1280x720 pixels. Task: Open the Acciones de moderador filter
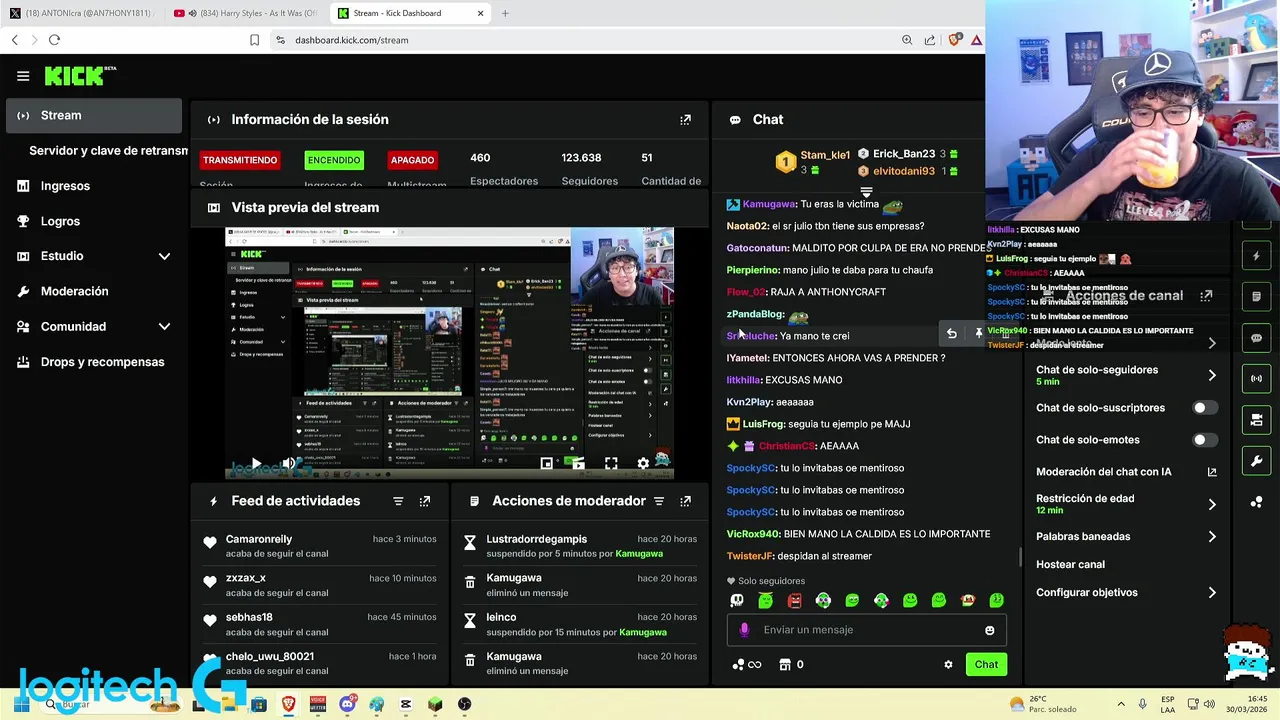(659, 501)
